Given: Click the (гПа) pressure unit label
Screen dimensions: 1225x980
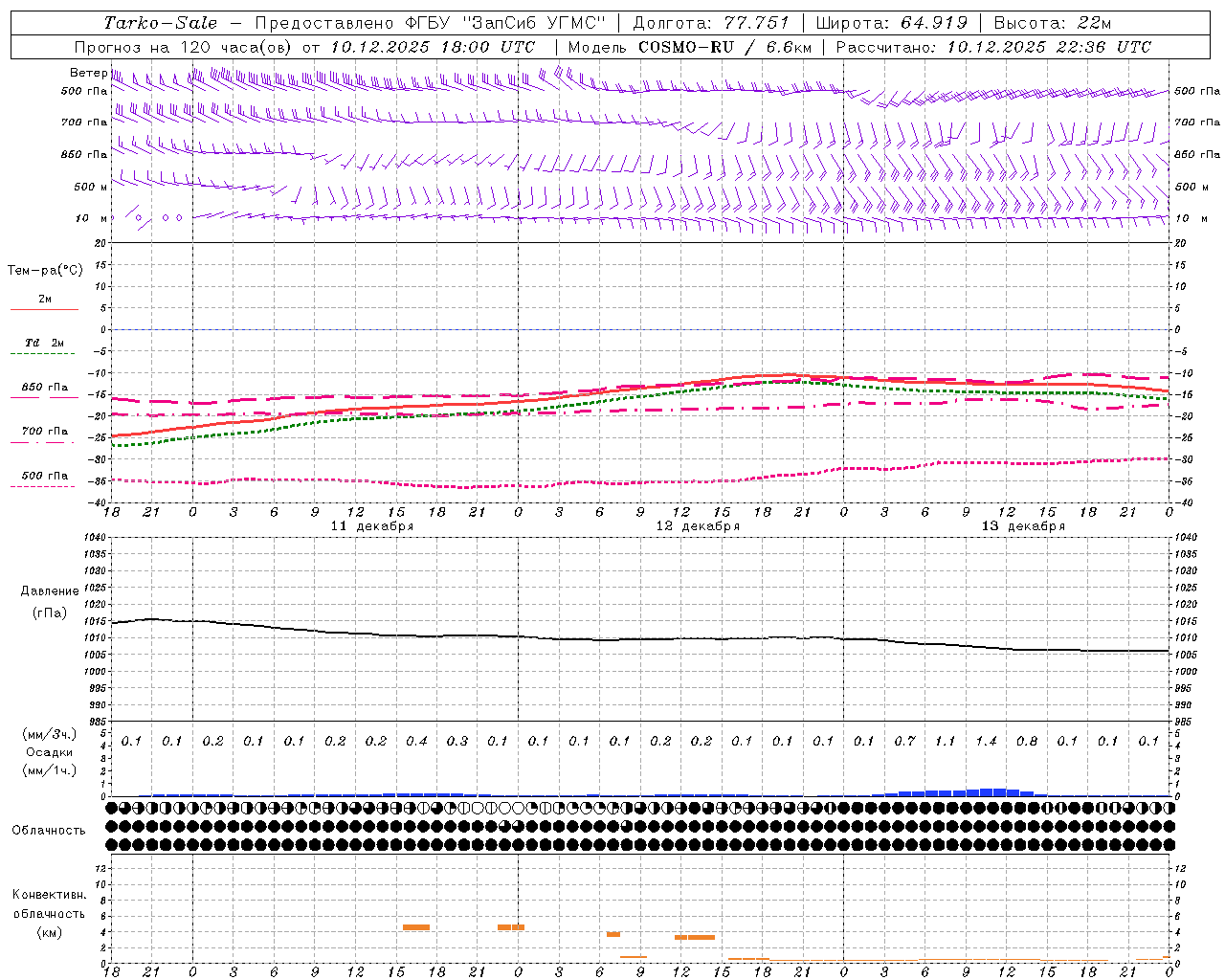Looking at the screenshot, I should [x=50, y=613].
